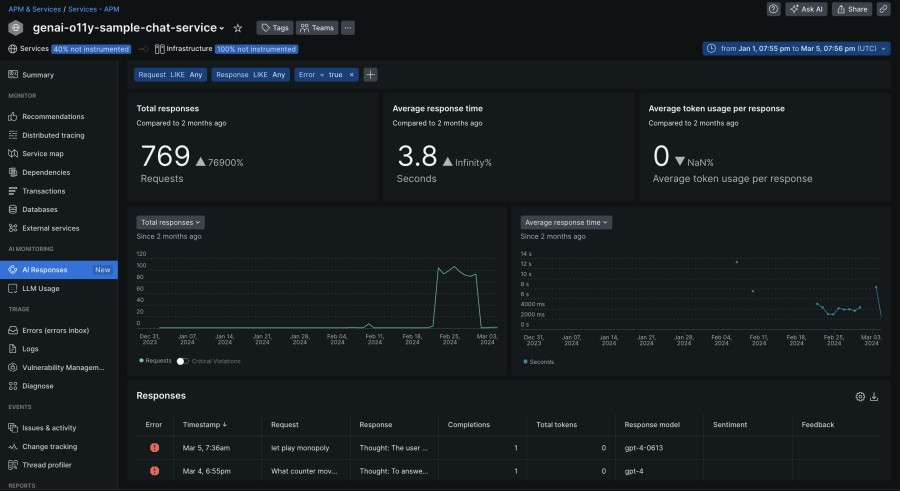
Task: Remove the Error = true filter
Action: tap(351, 74)
